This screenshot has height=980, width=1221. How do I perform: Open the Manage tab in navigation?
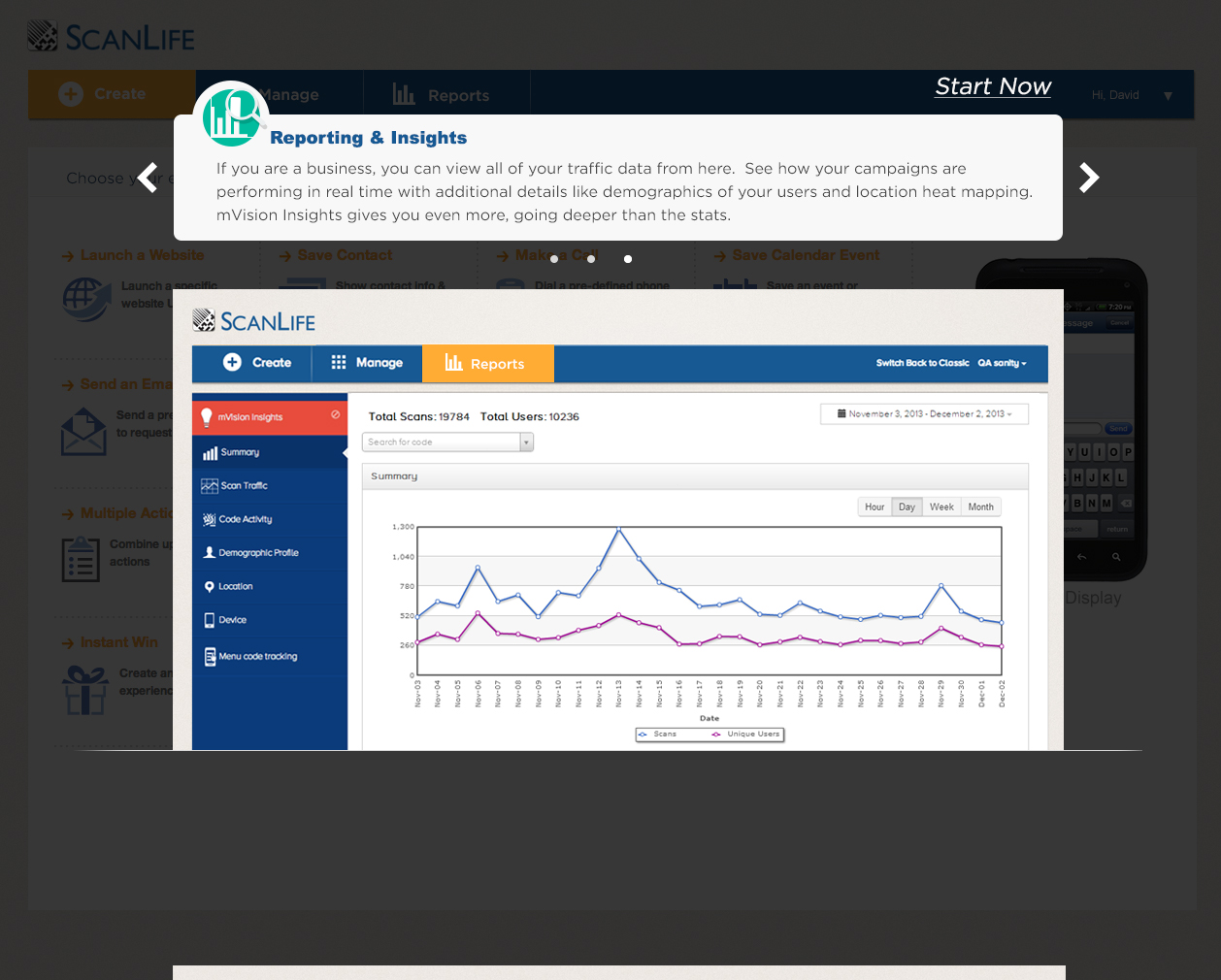[x=367, y=363]
